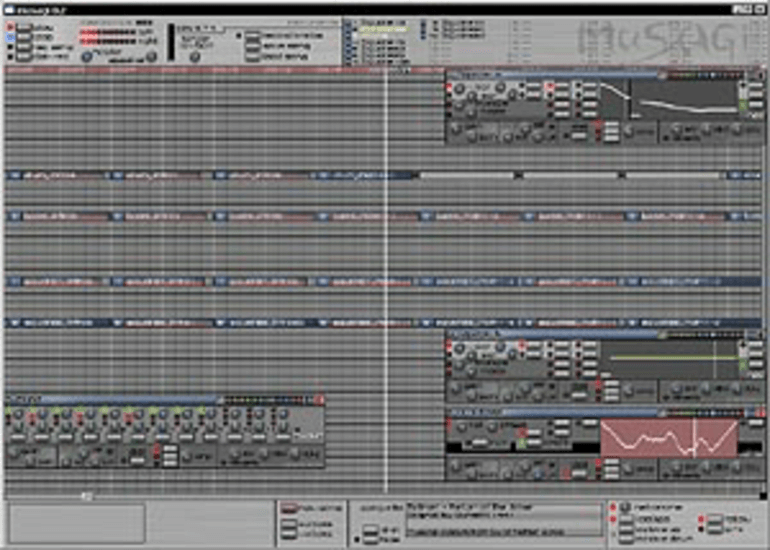Viewport: 770px width, 550px height.
Task: Click the first clip marker icon in the top track
Action: click(13, 175)
